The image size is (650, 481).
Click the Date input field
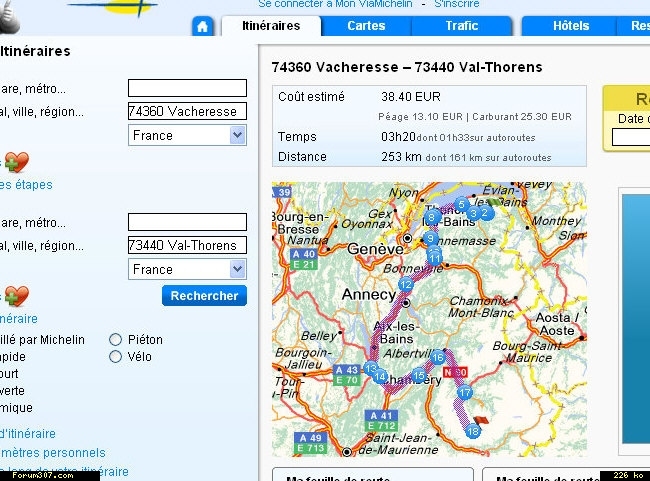click(x=631, y=137)
